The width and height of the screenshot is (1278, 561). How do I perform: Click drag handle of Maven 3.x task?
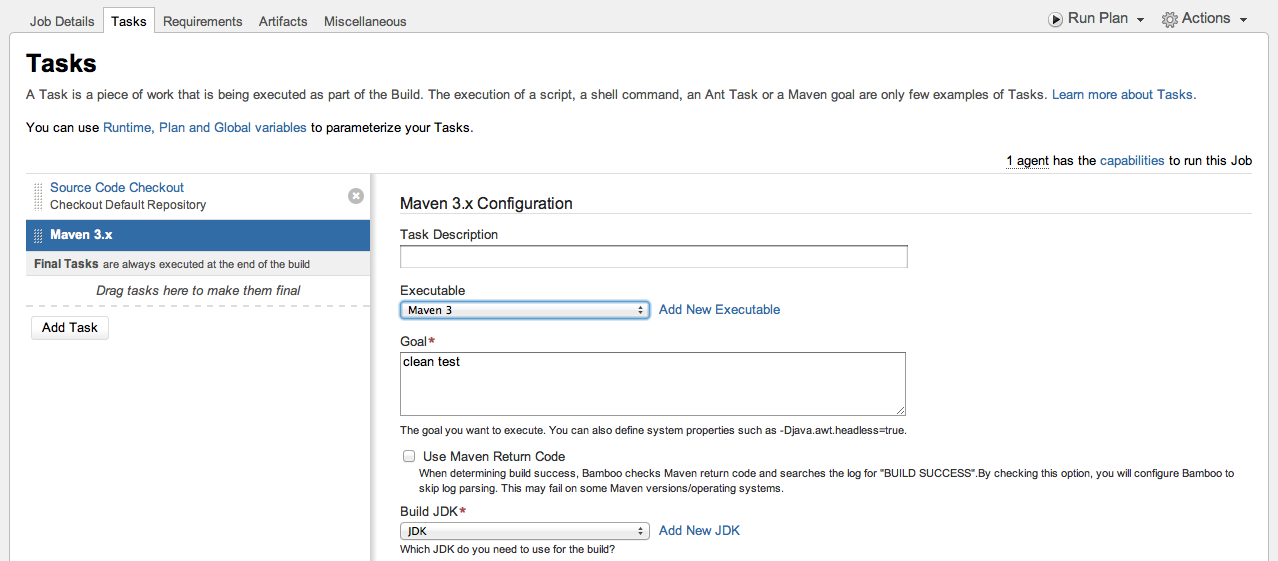click(39, 235)
